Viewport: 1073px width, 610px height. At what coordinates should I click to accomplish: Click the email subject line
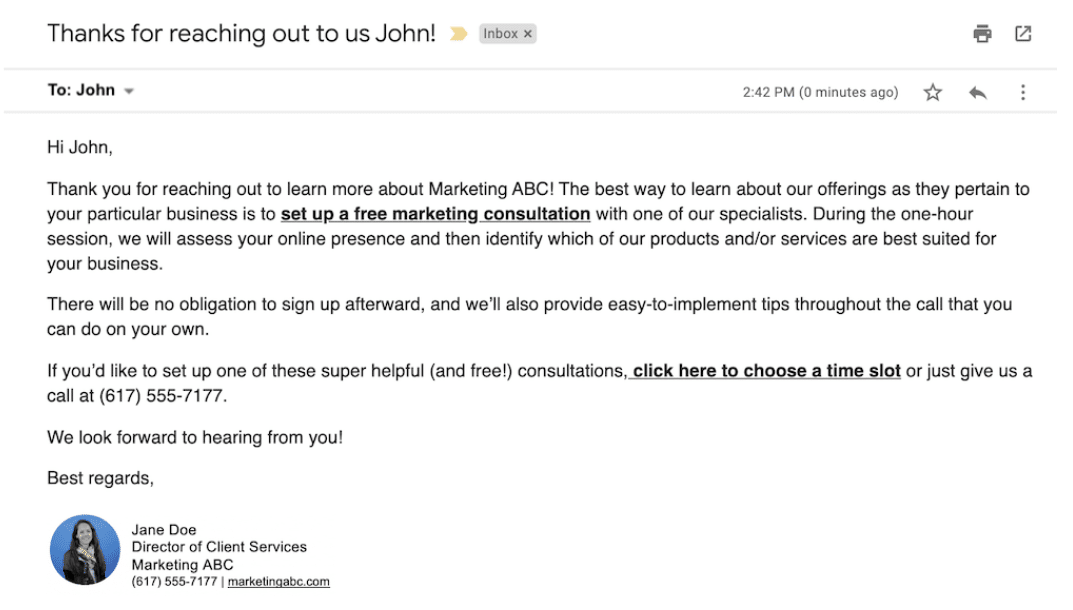click(x=240, y=33)
